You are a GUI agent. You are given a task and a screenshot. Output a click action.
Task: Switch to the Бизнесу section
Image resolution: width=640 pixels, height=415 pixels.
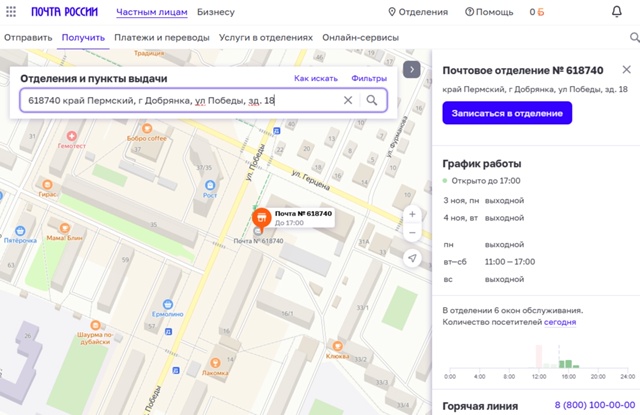click(x=216, y=12)
